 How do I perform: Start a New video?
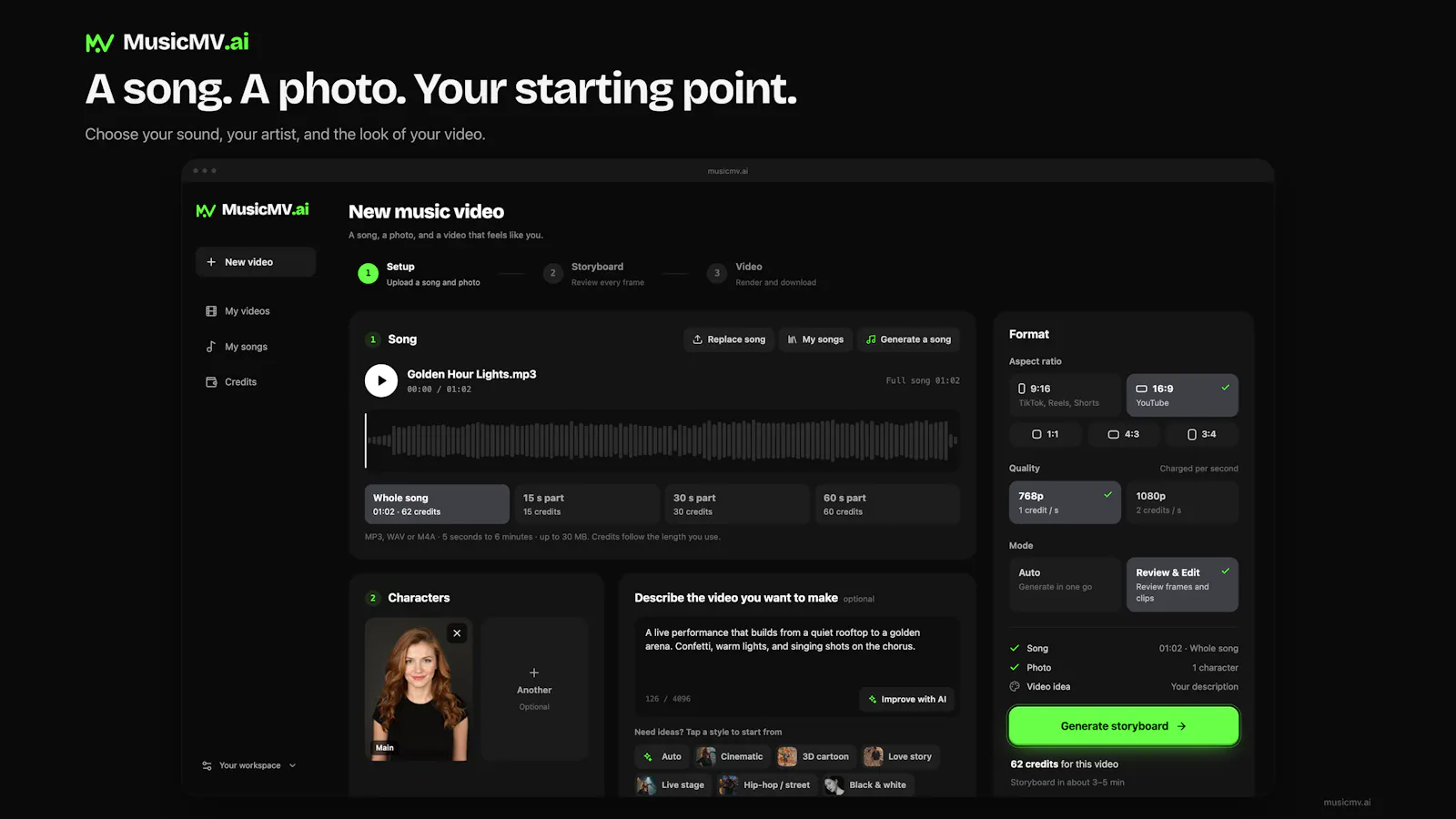[256, 262]
